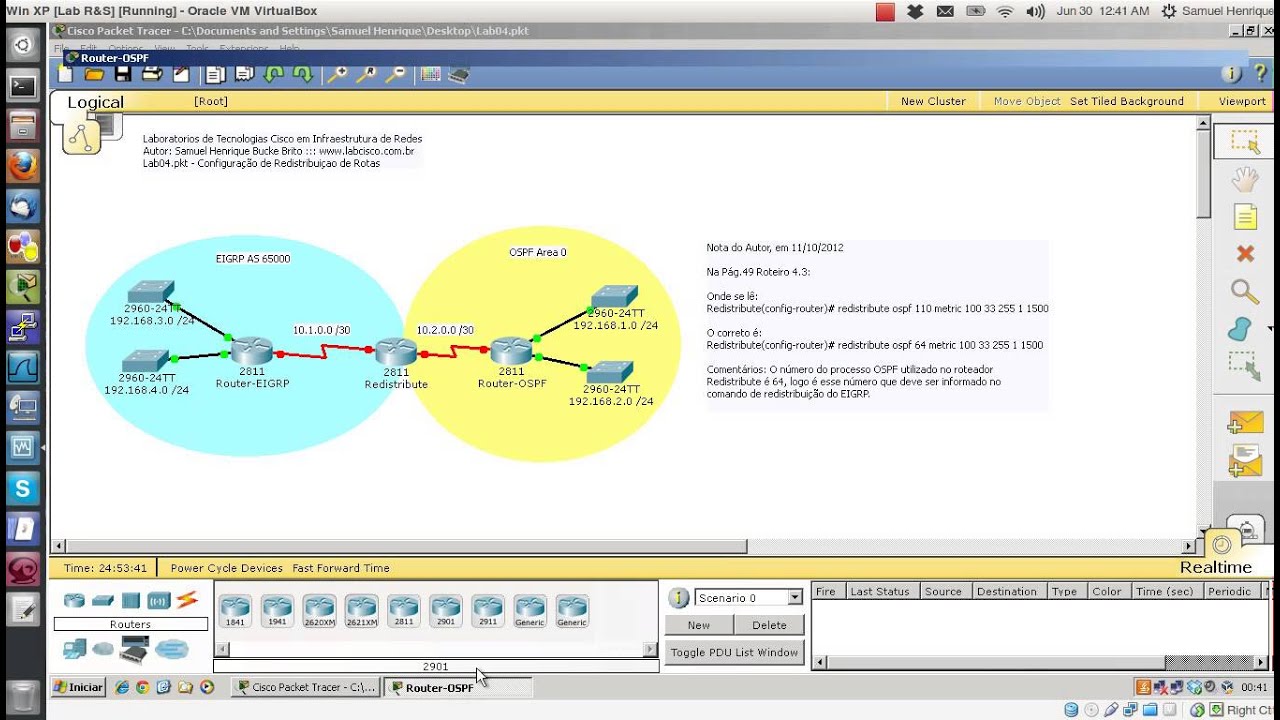Redo with the second green arrow icon

tap(302, 74)
